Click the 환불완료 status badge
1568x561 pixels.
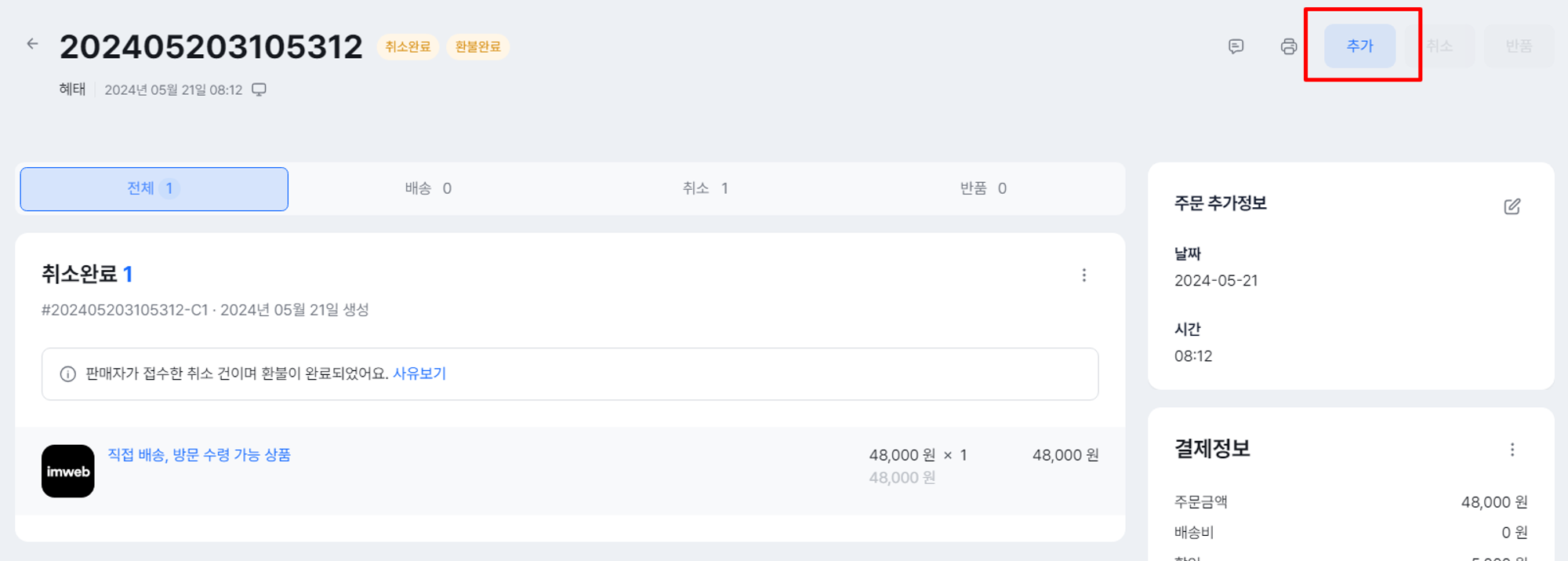click(x=477, y=47)
